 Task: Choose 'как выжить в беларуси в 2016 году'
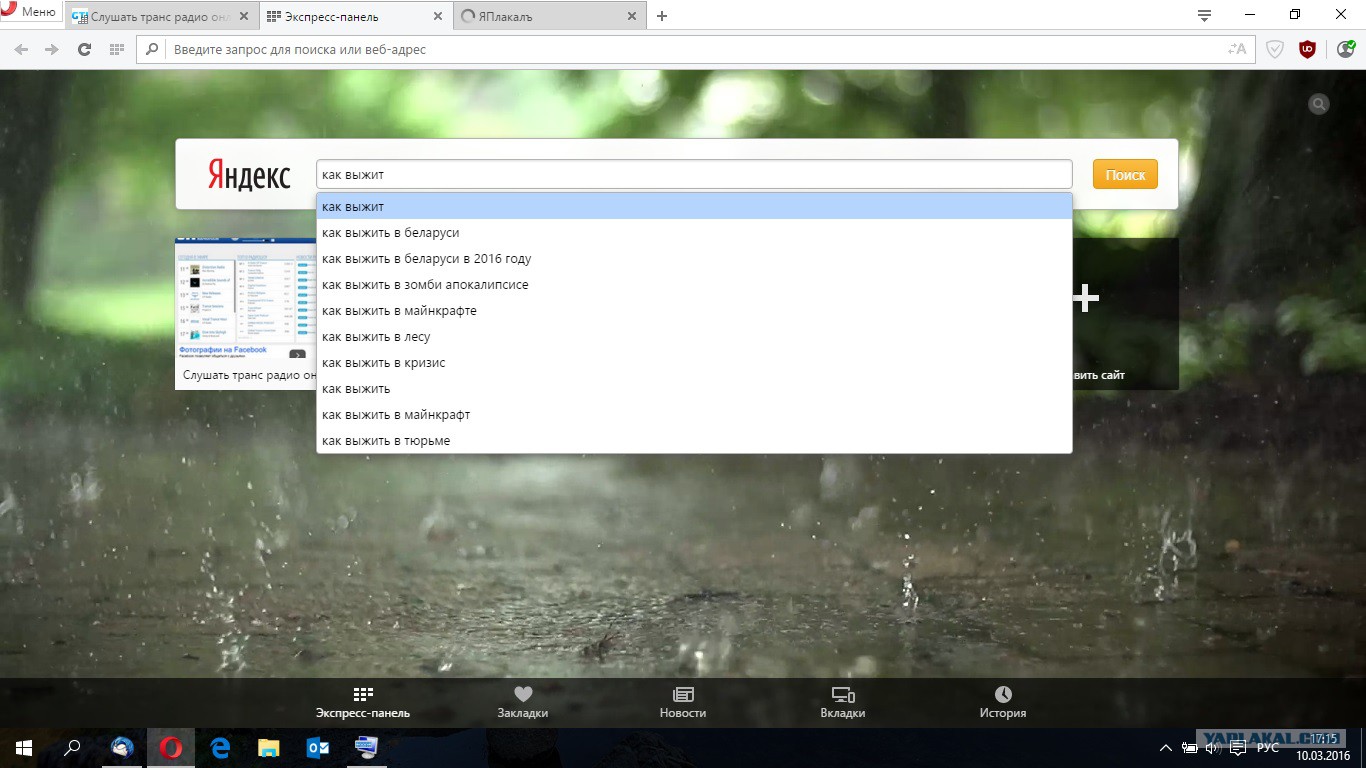pos(694,258)
